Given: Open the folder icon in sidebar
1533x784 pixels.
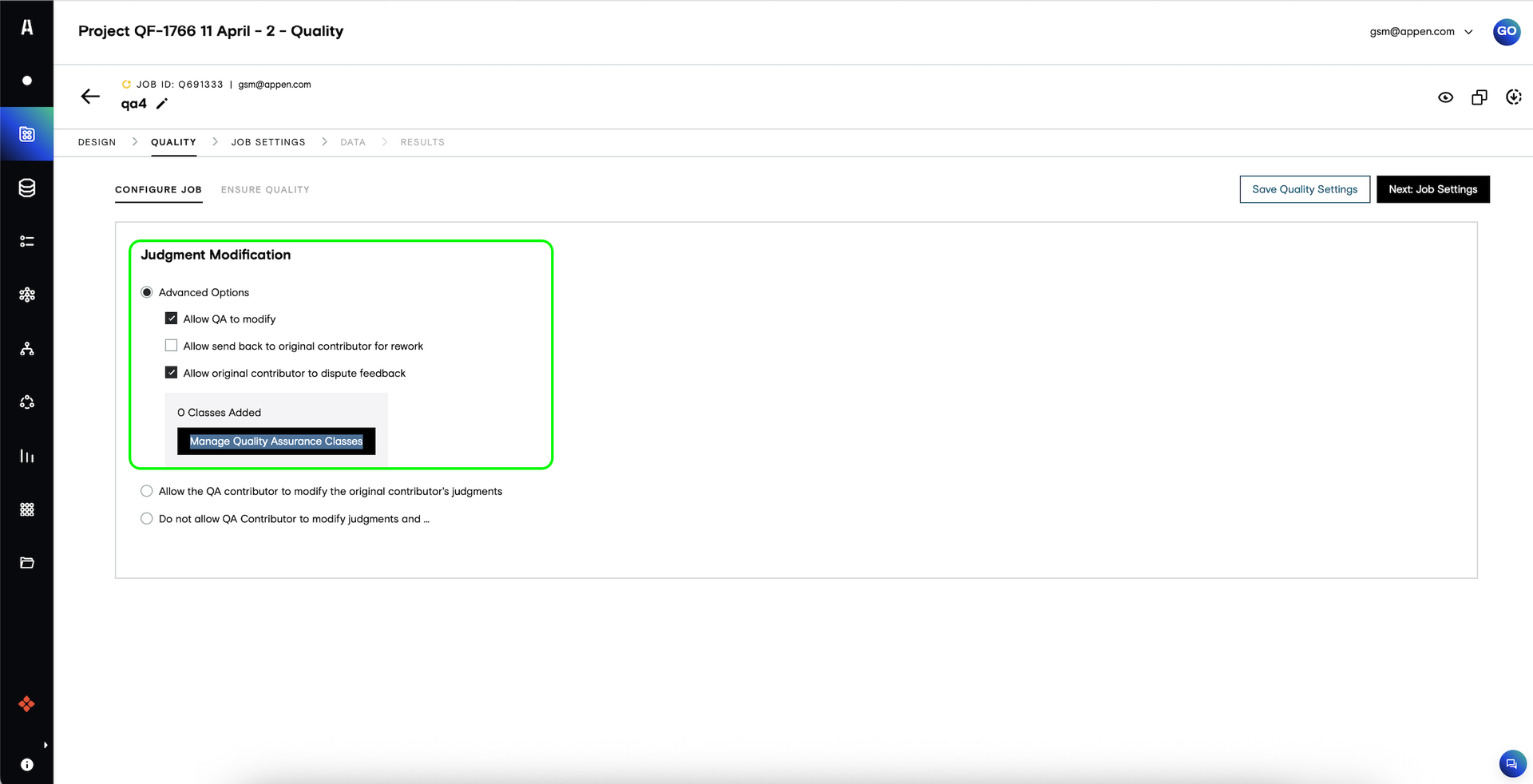Looking at the screenshot, I should 27,563.
